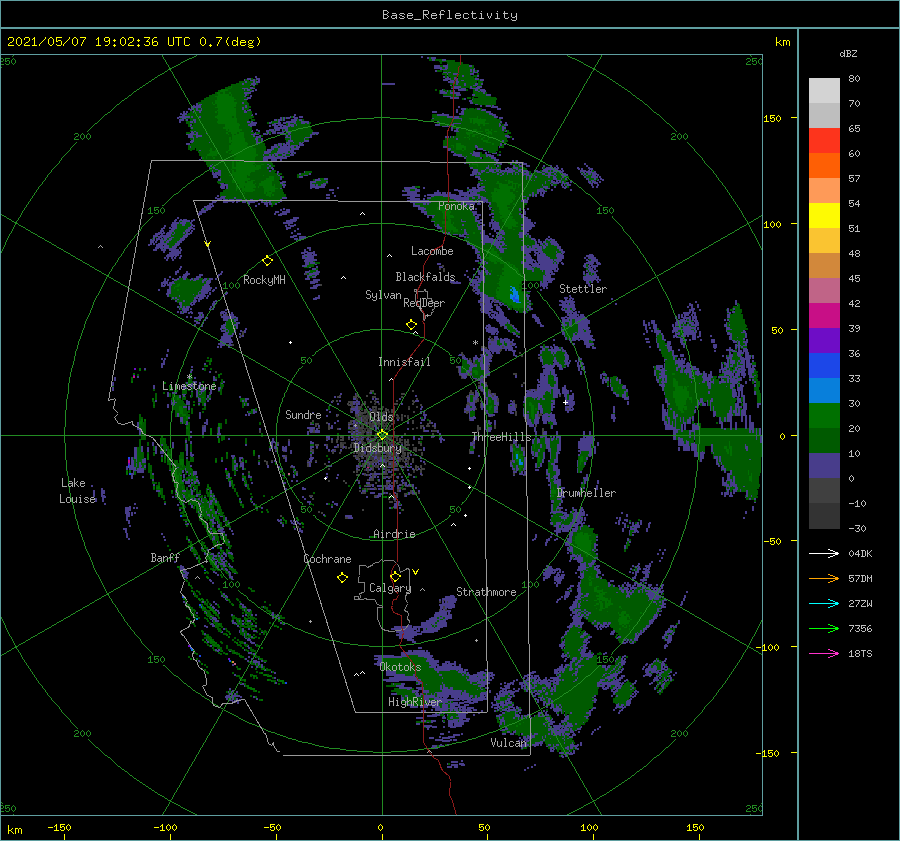Image resolution: width=900 pixels, height=841 pixels.
Task: Click the white plus marker east of ThreeHills
Action: click(x=565, y=402)
